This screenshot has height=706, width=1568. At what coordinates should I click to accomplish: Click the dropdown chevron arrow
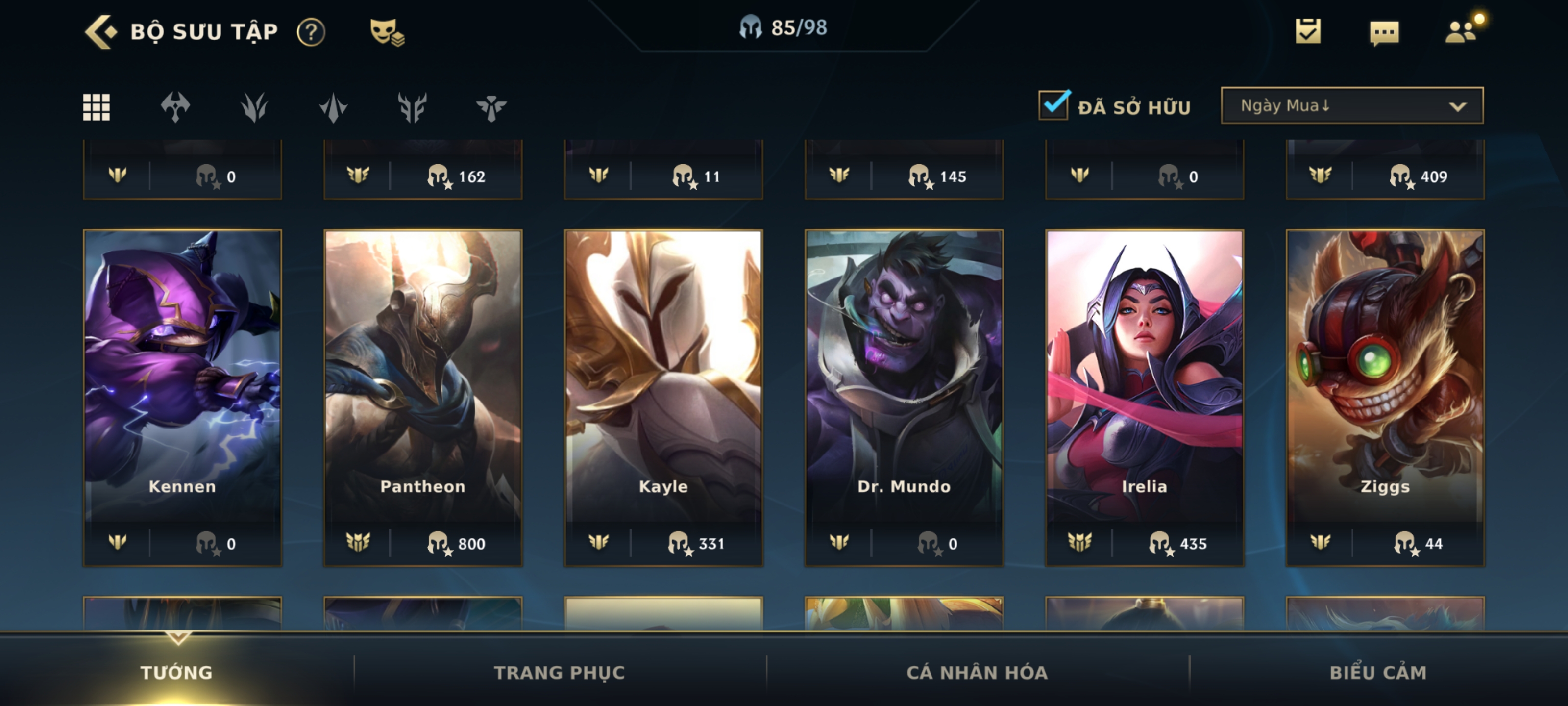click(1457, 106)
